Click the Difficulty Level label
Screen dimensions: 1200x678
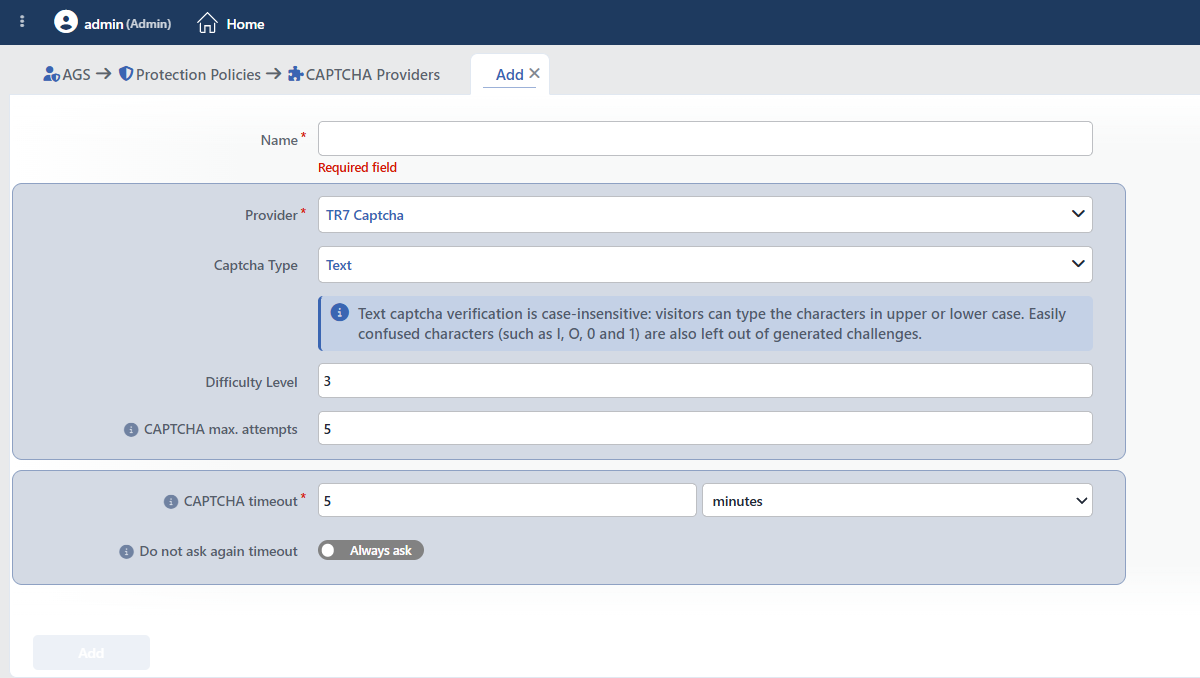coord(252,382)
